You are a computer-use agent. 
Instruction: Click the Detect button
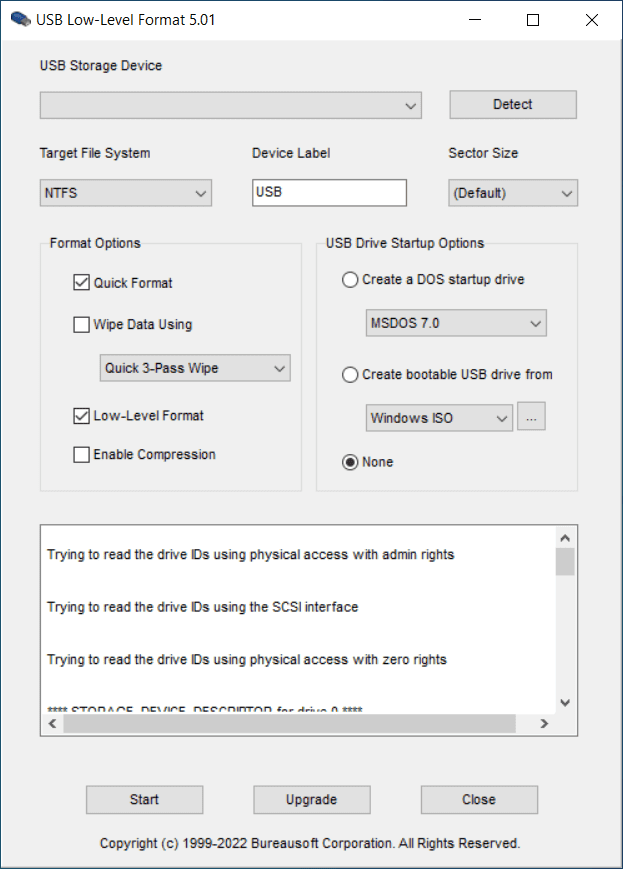(513, 104)
